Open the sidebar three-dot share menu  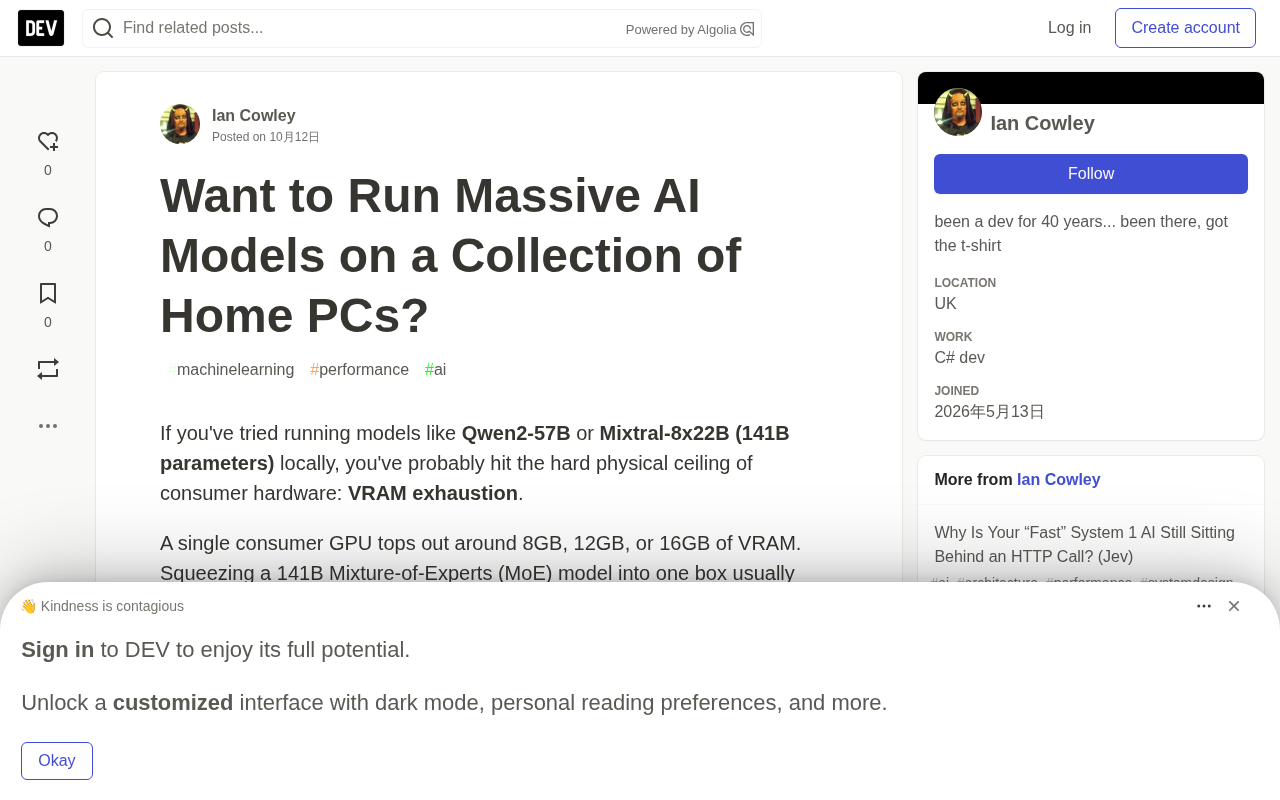point(48,426)
